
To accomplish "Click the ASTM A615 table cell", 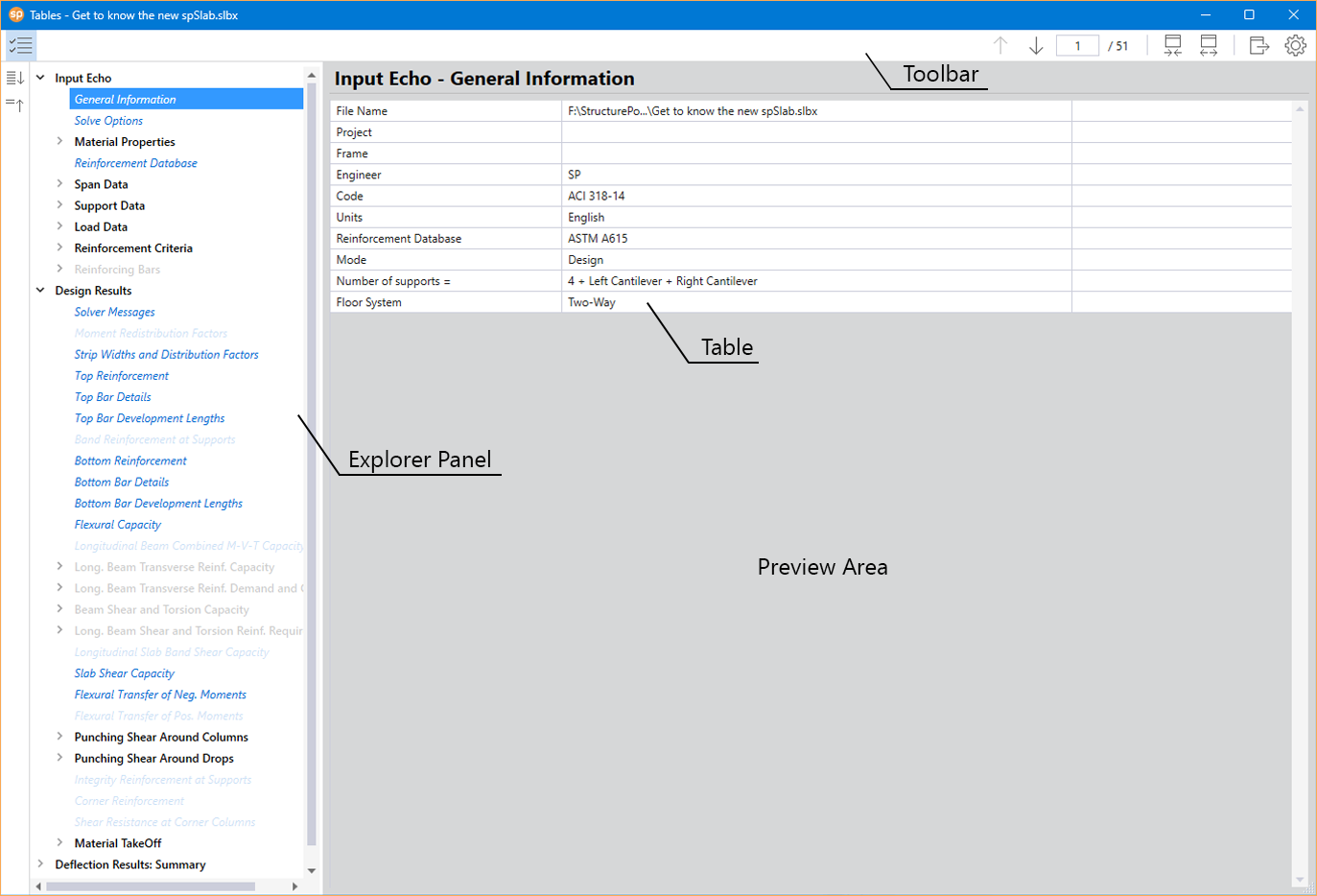I will coord(816,238).
